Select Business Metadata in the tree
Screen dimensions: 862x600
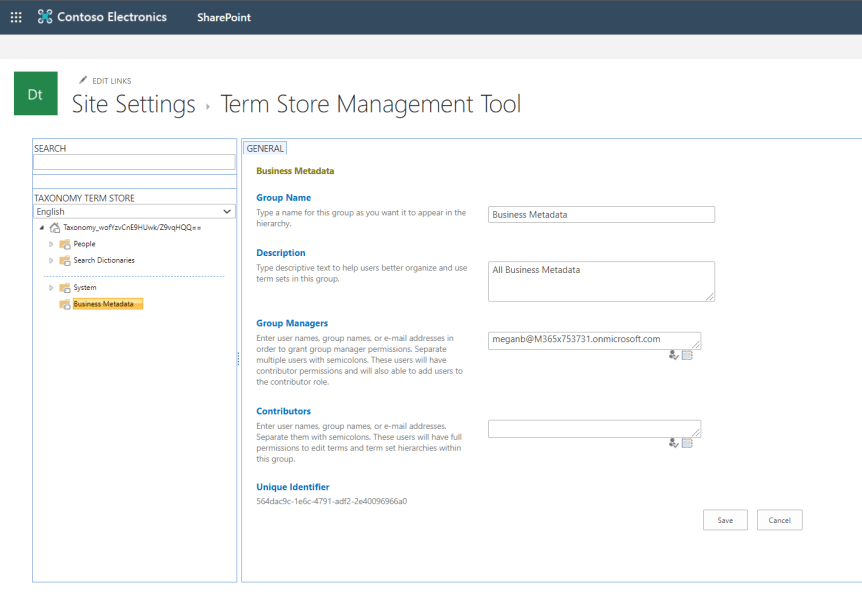tap(103, 304)
